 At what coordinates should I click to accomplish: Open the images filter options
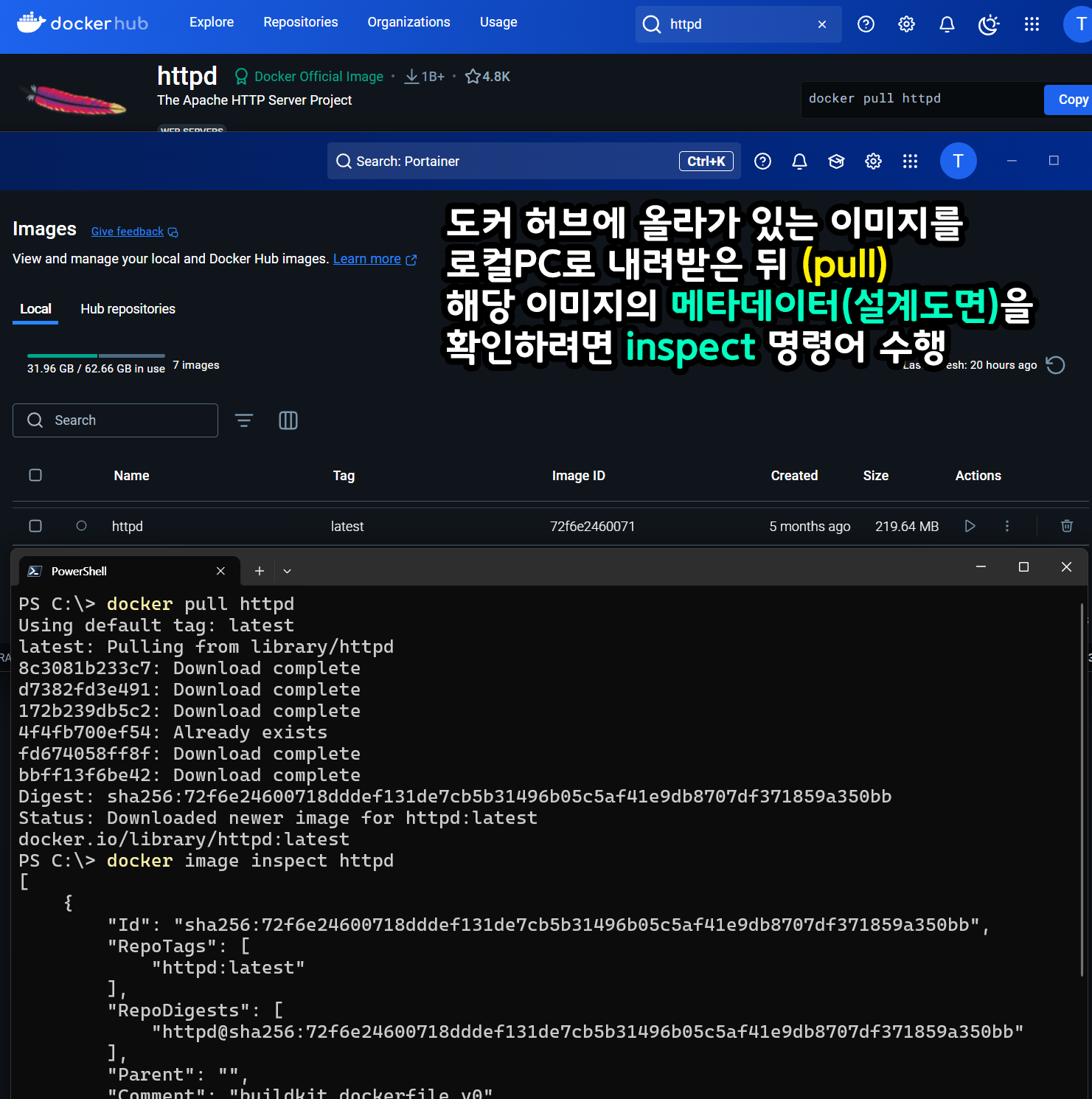pyautogui.click(x=244, y=420)
